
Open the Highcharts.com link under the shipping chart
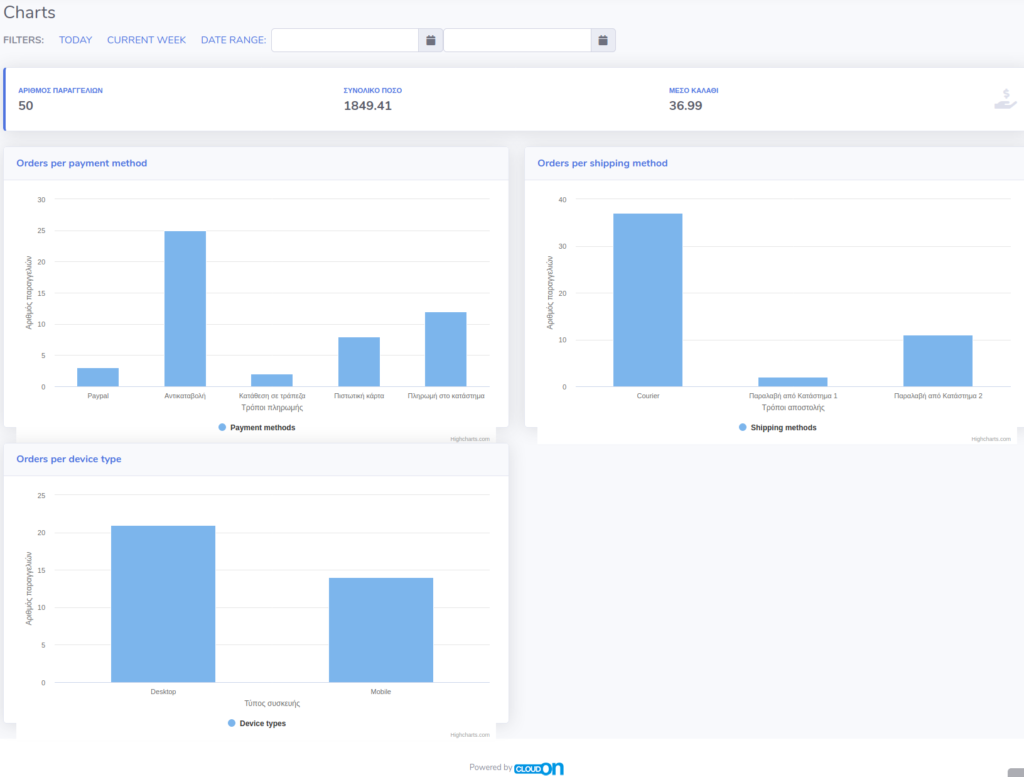coord(993,437)
